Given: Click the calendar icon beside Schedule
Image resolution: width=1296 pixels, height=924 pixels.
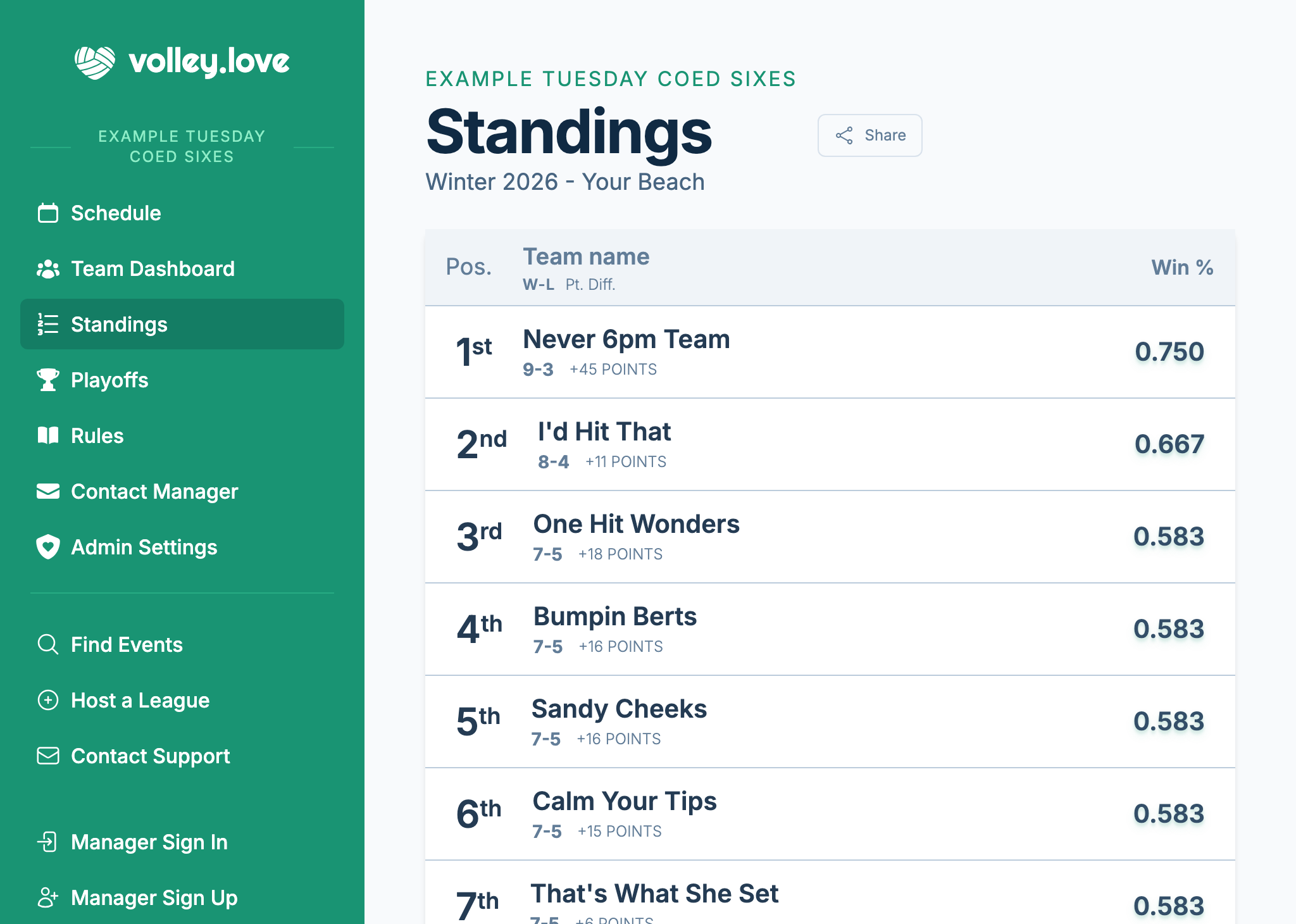Looking at the screenshot, I should pyautogui.click(x=47, y=213).
